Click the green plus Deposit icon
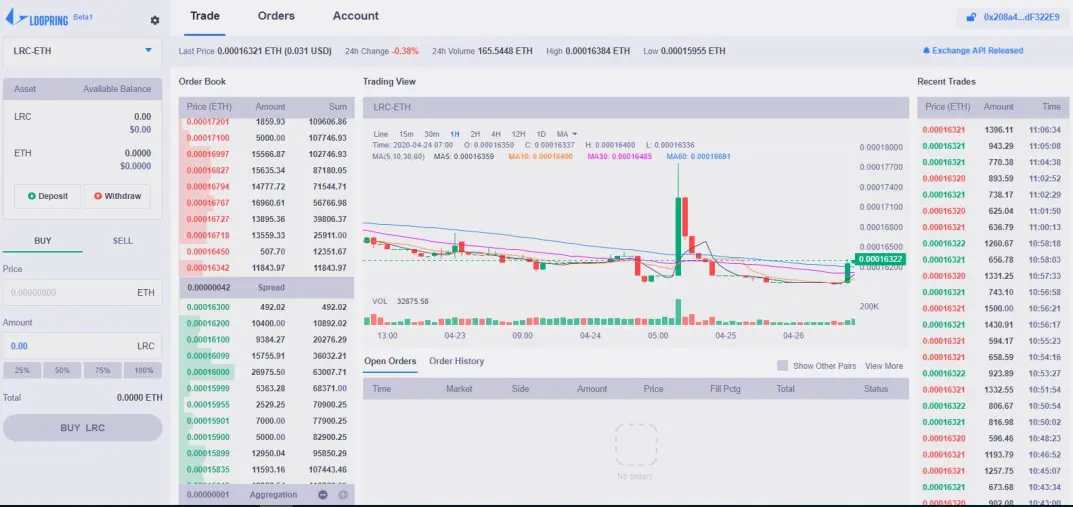The width and height of the screenshot is (1073, 507). click(31, 196)
